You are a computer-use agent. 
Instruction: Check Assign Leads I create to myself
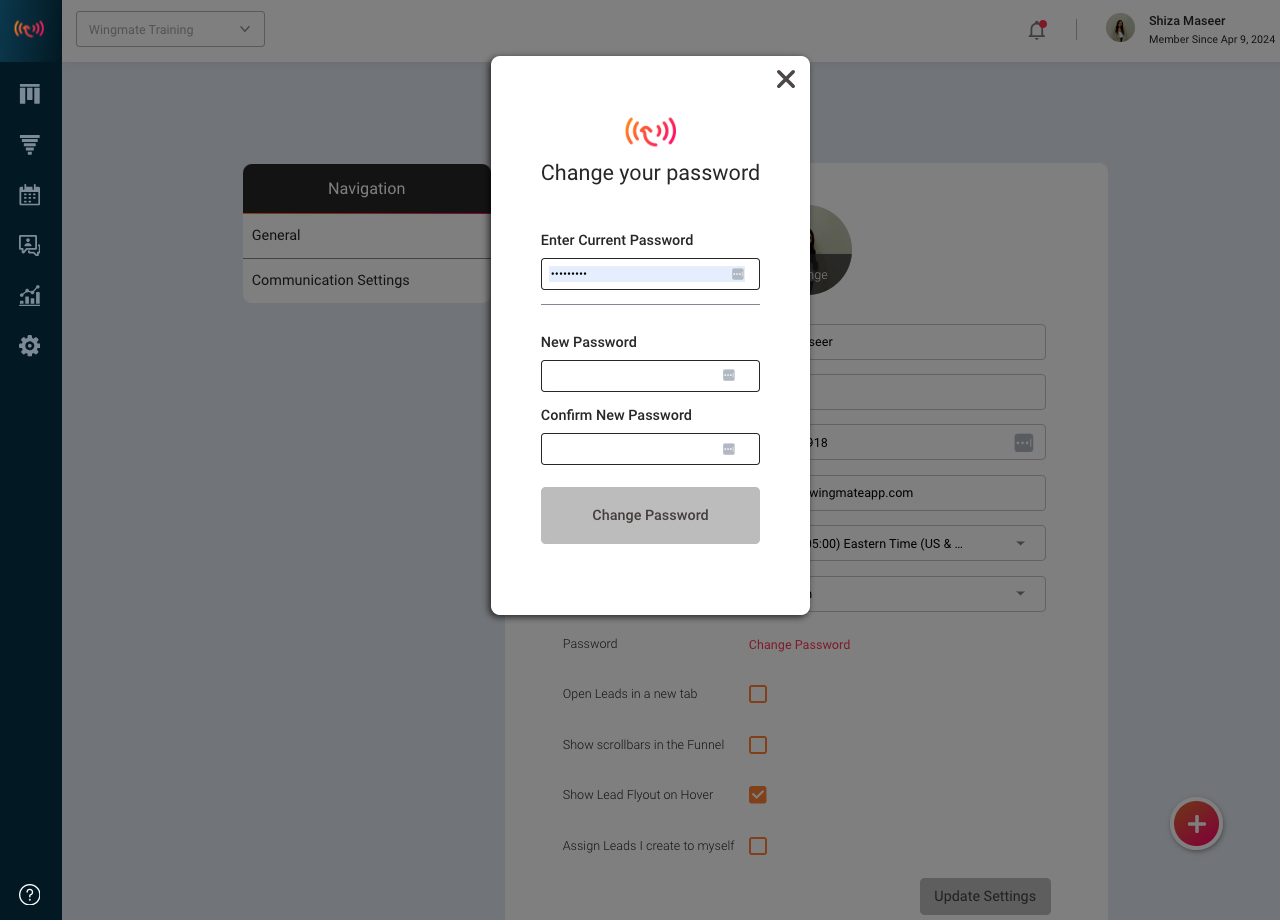[x=758, y=846]
